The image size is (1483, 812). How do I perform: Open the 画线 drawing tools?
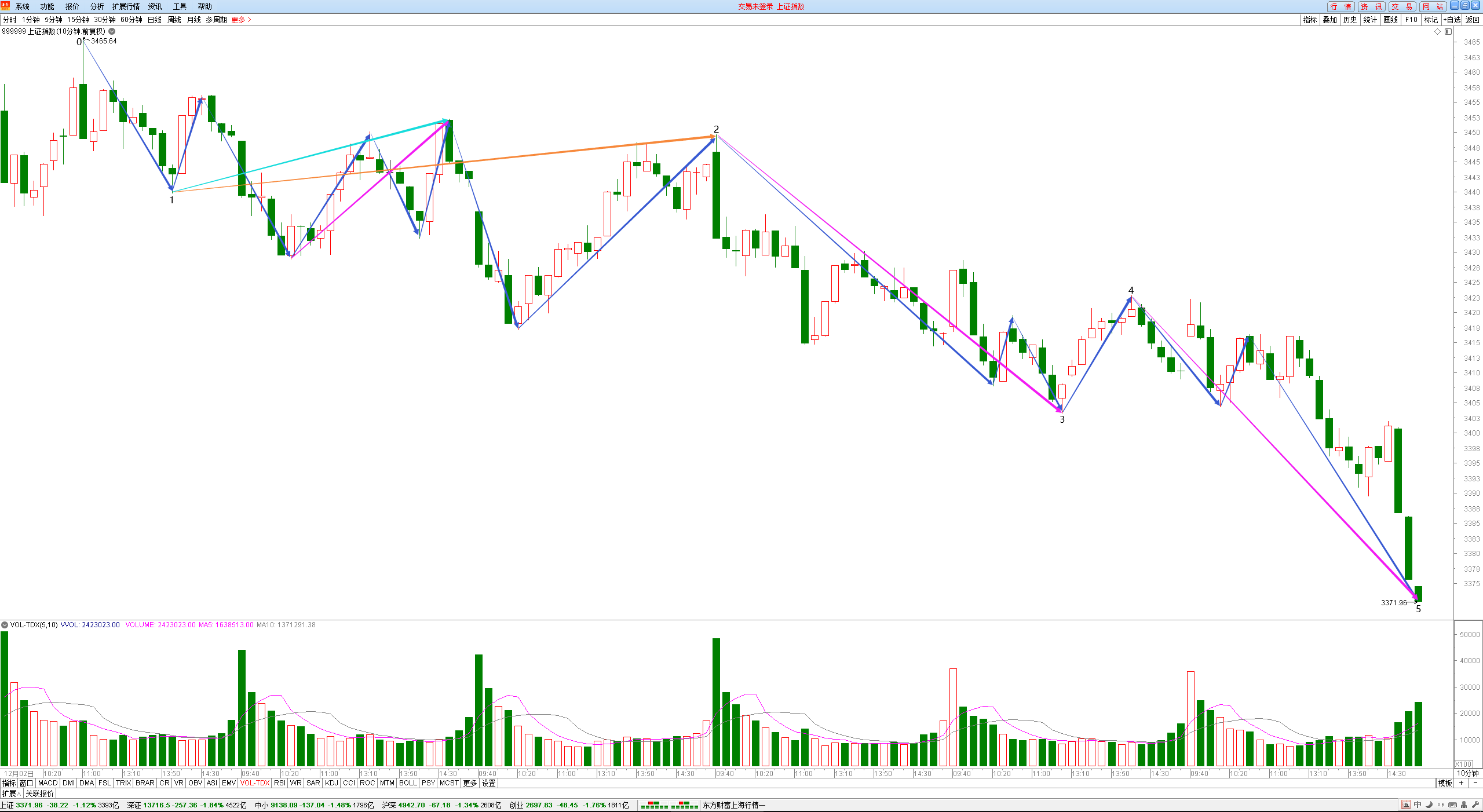[x=1391, y=20]
